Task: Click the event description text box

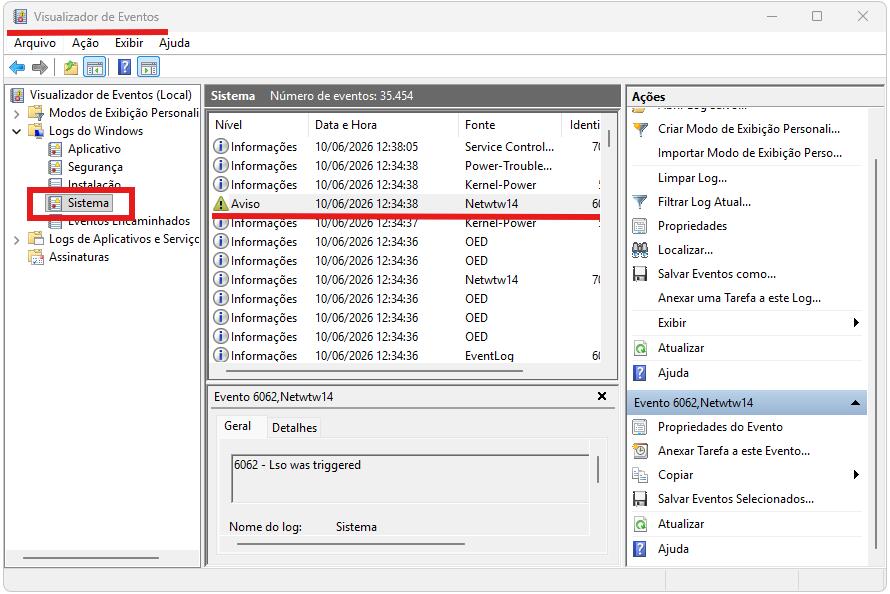Action: click(410, 478)
